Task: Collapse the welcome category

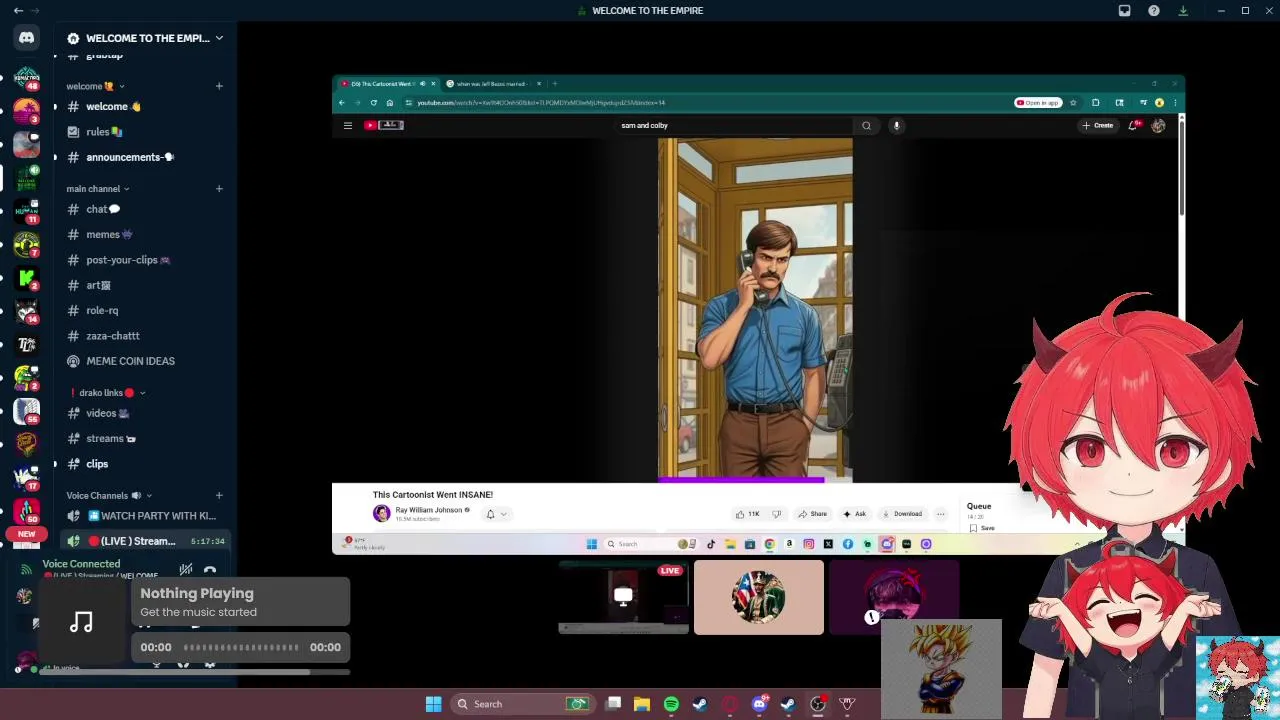Action: point(96,86)
